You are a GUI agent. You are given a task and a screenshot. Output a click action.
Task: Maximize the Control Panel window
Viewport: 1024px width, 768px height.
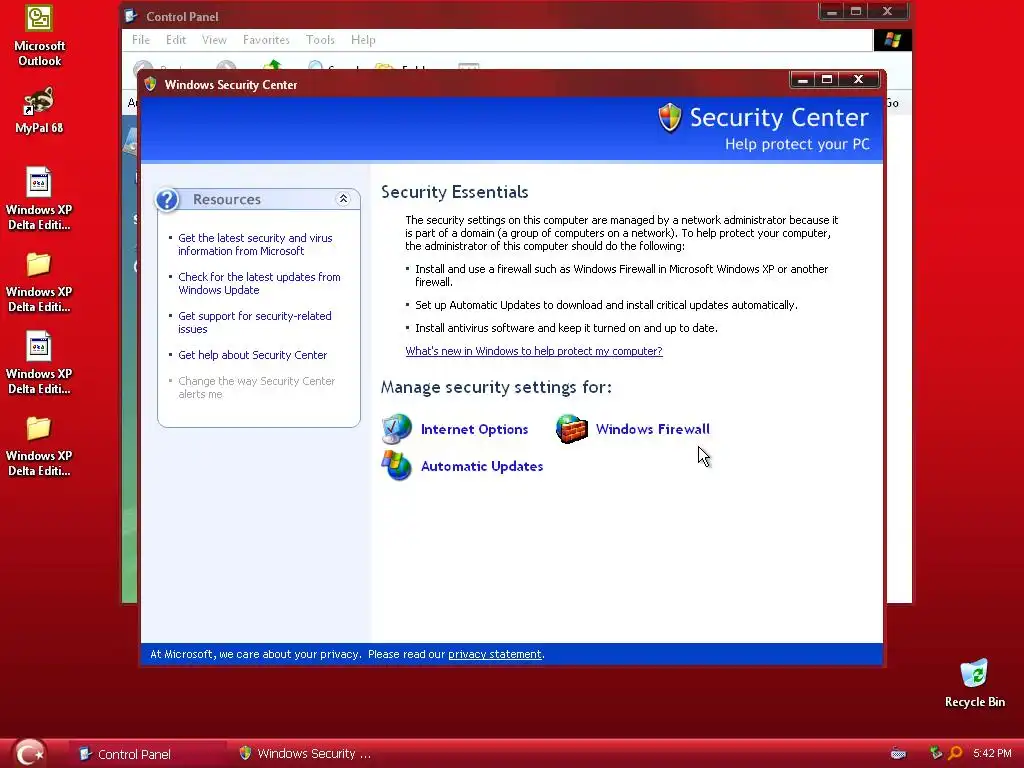(856, 11)
